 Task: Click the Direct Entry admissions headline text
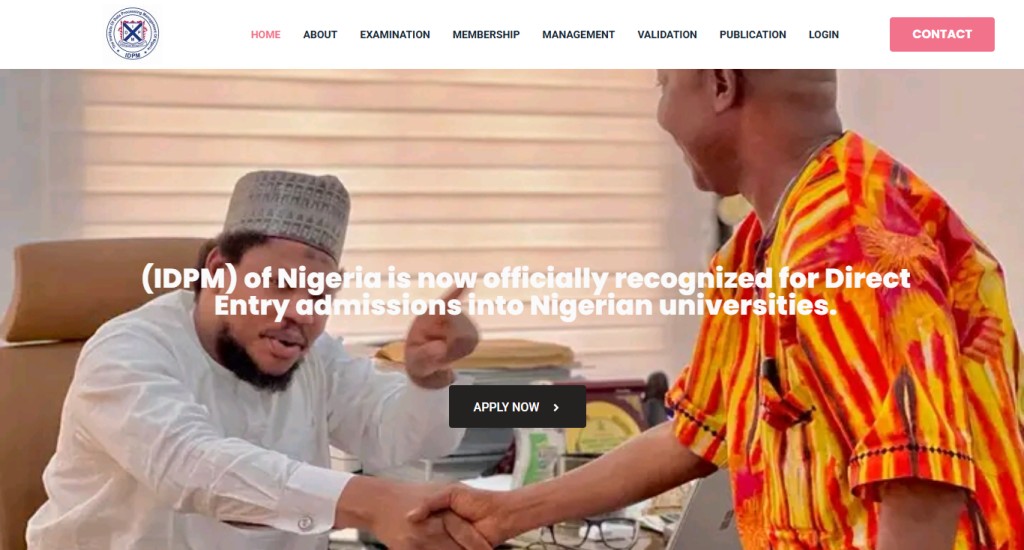click(525, 292)
